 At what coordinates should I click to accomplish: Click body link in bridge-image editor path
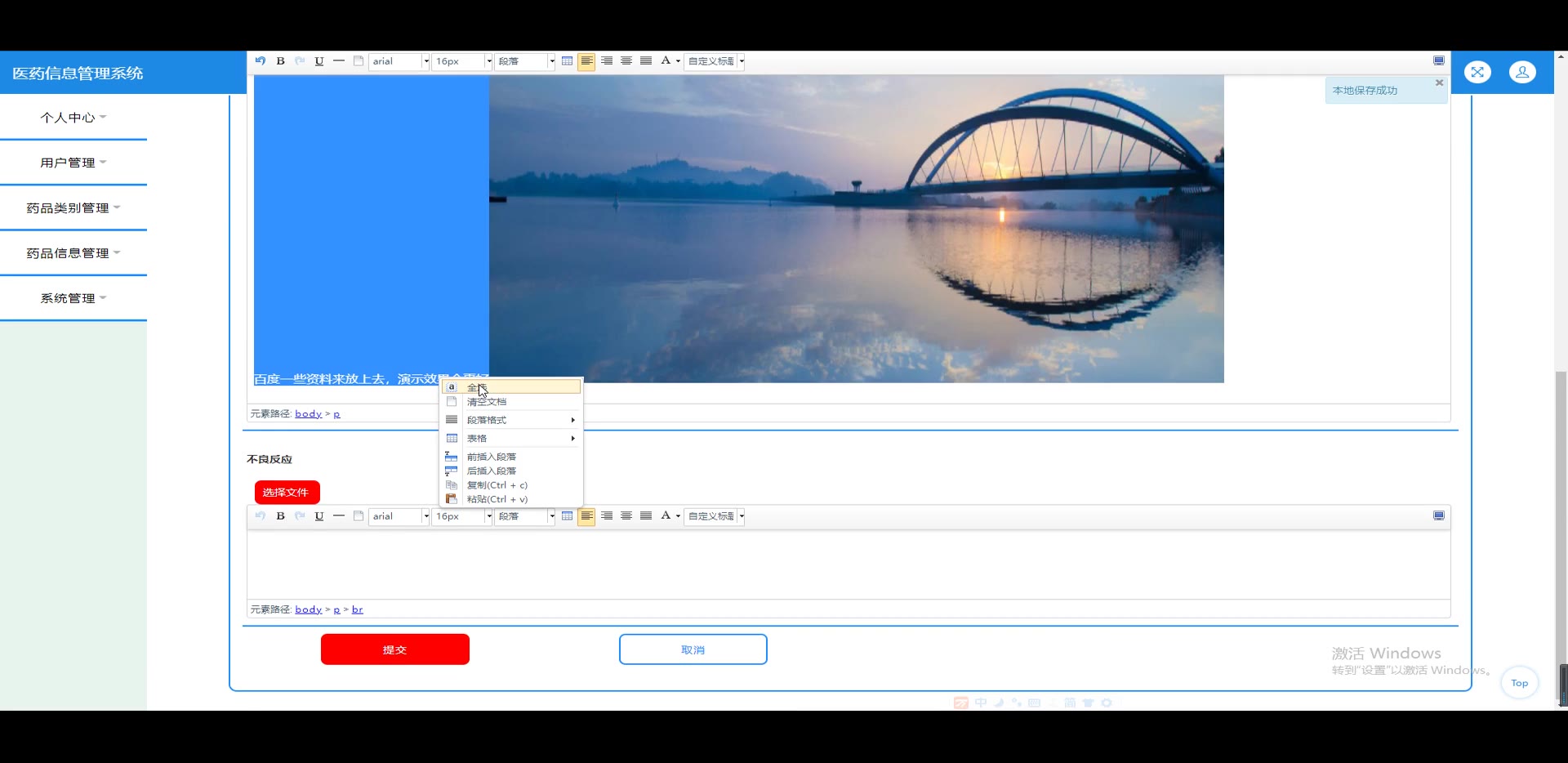pyautogui.click(x=309, y=414)
